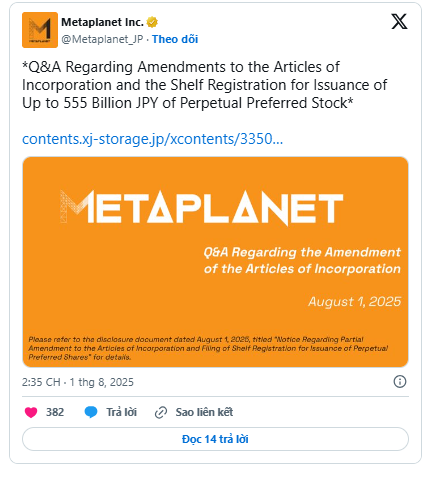Click the gold verified badge
This screenshot has height=477, width=429.
(152, 22)
